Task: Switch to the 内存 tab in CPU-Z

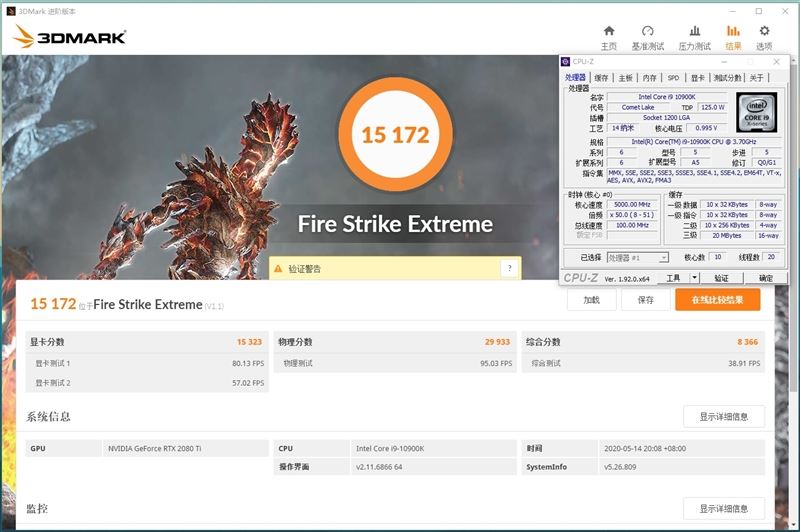Action: [x=649, y=78]
